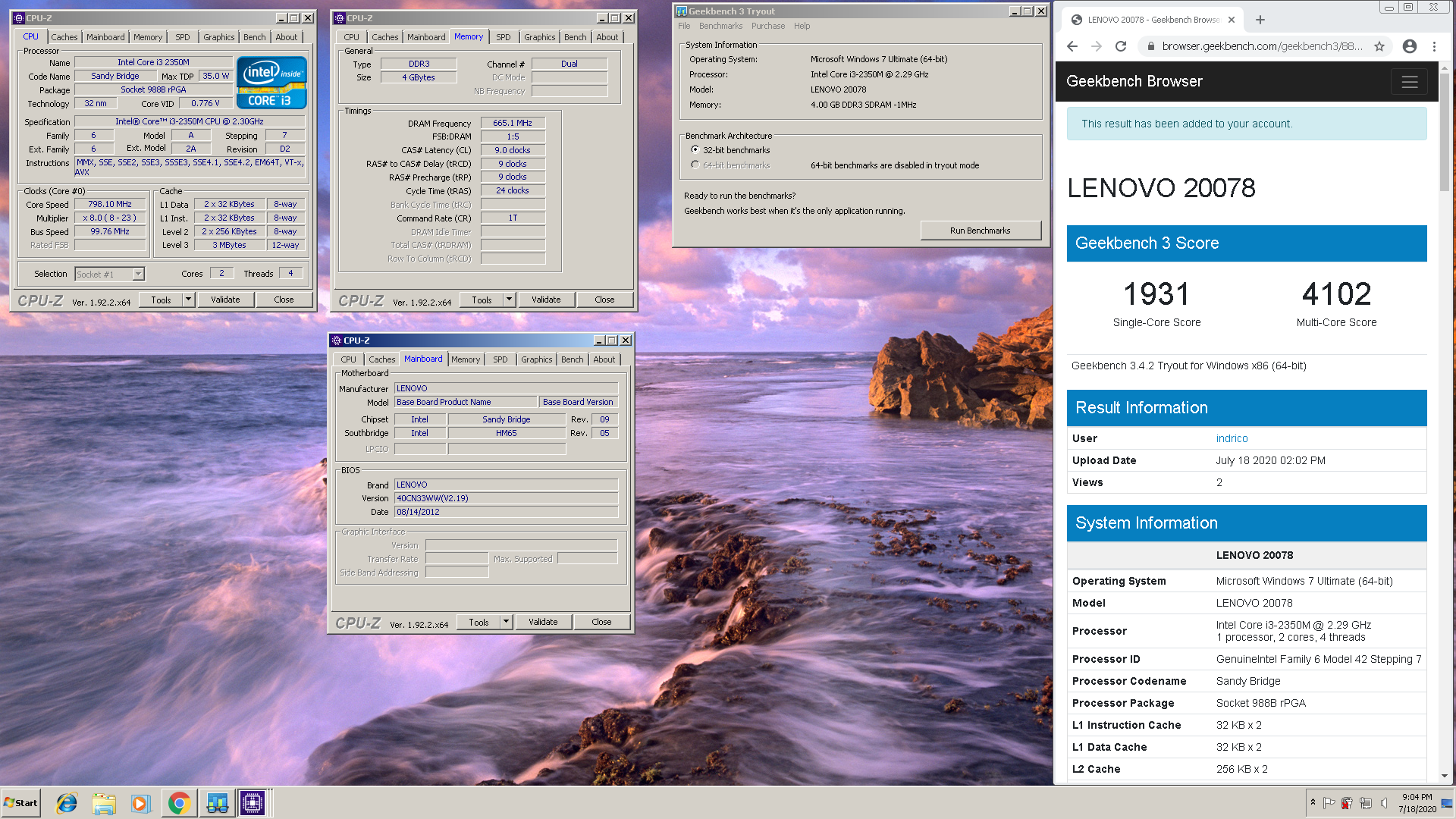Bookmark this page with the star
The image size is (1456, 819).
pos(1379,46)
